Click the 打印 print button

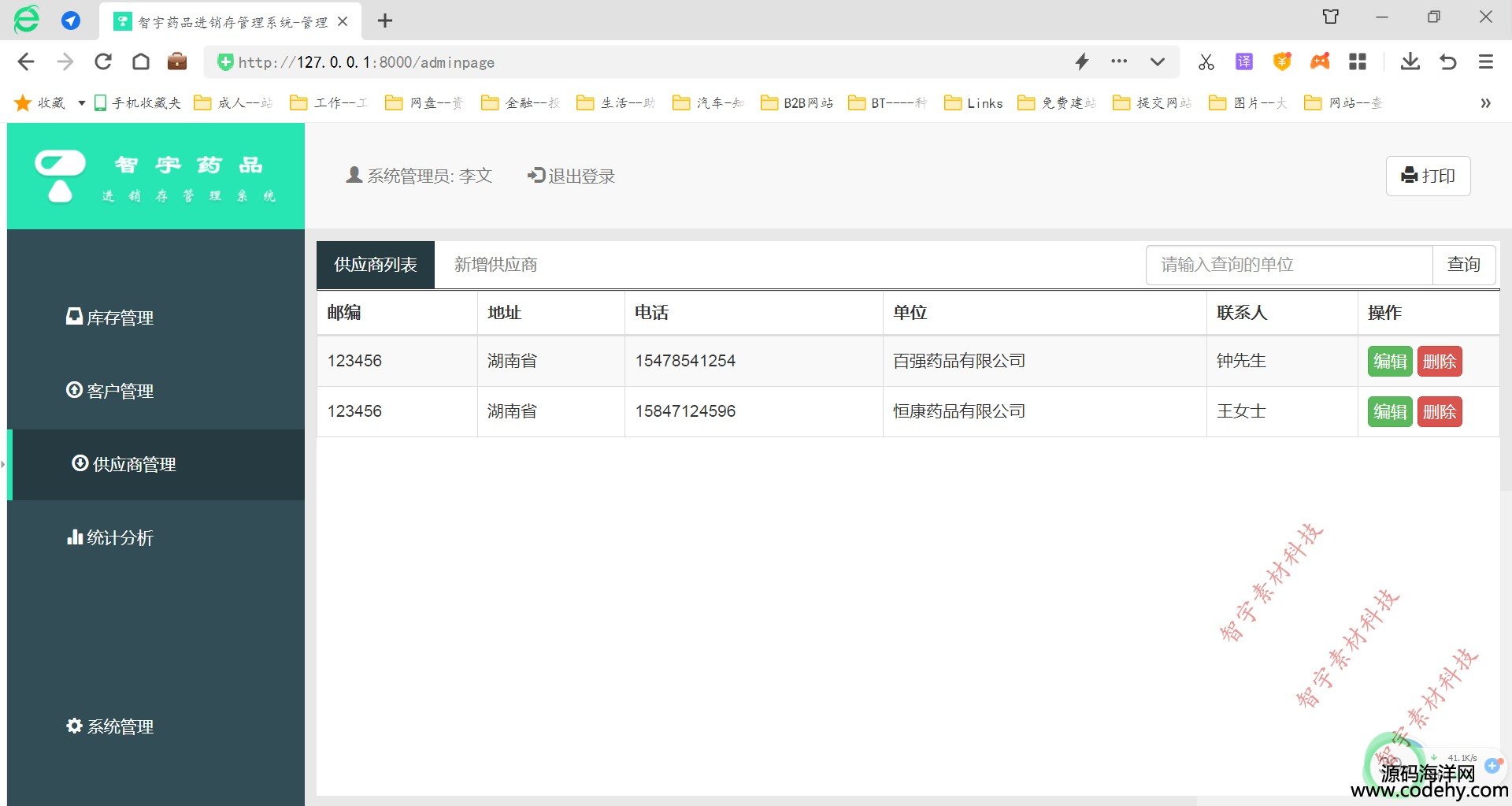point(1428,176)
